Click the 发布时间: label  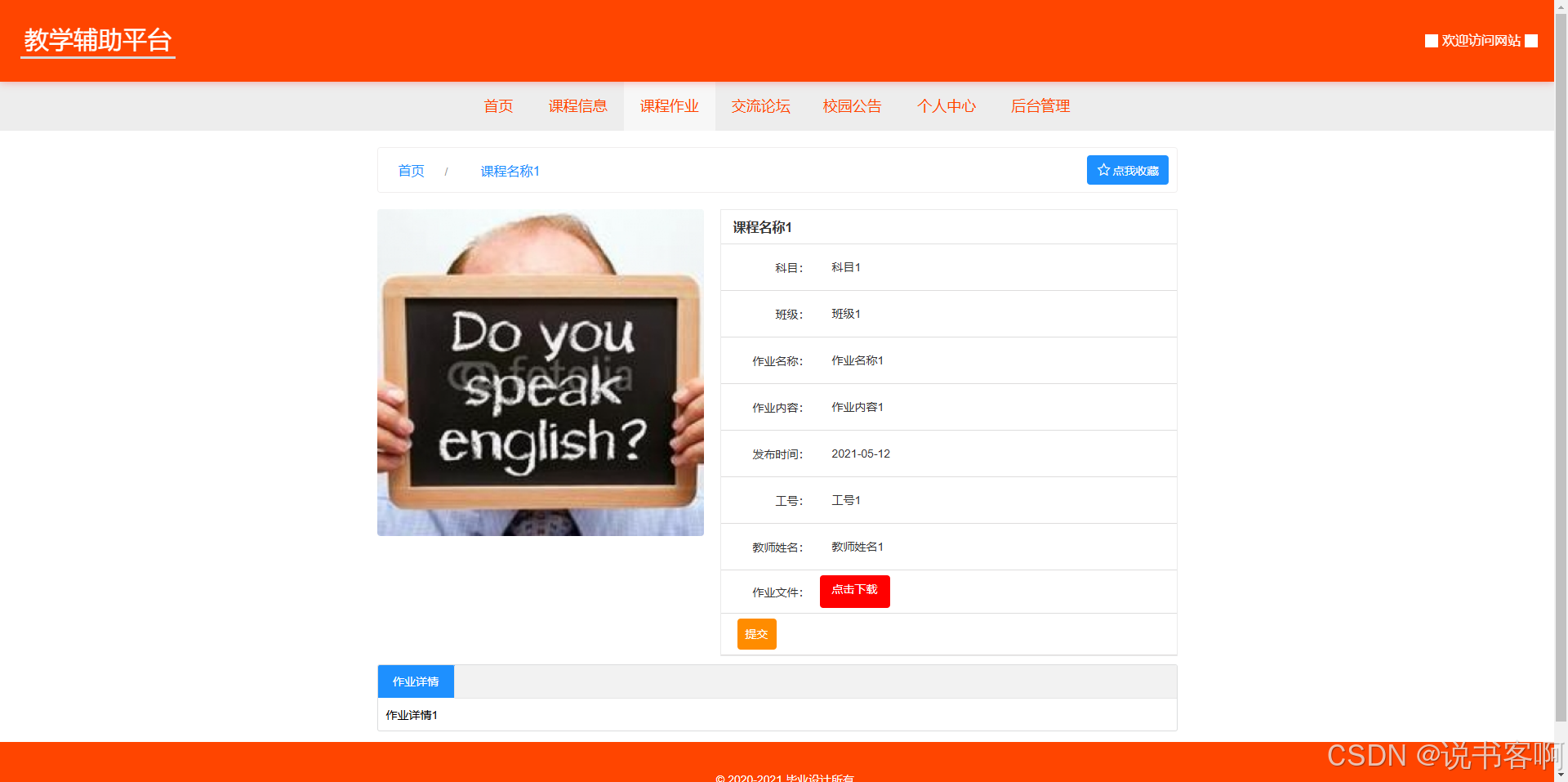click(x=777, y=454)
